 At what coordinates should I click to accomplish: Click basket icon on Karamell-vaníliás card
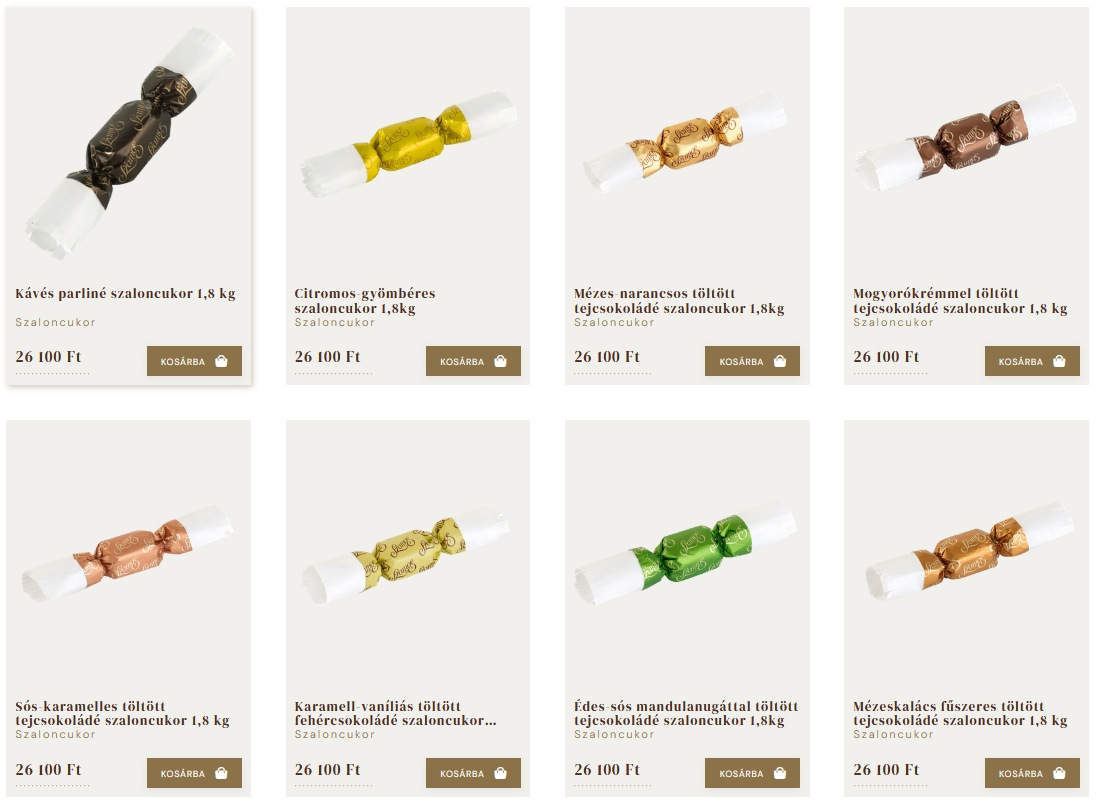click(500, 773)
